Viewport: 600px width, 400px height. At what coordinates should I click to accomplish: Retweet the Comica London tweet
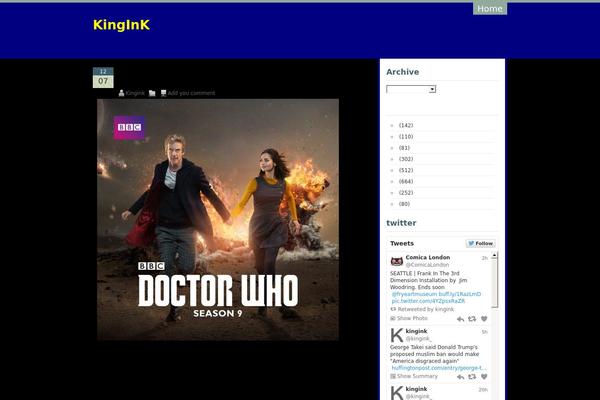pos(472,319)
